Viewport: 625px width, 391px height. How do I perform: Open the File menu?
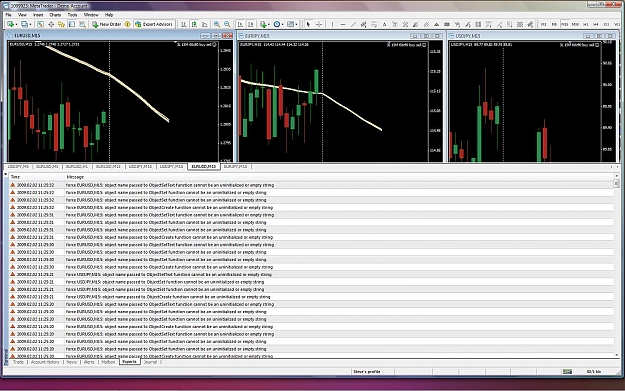(x=8, y=15)
